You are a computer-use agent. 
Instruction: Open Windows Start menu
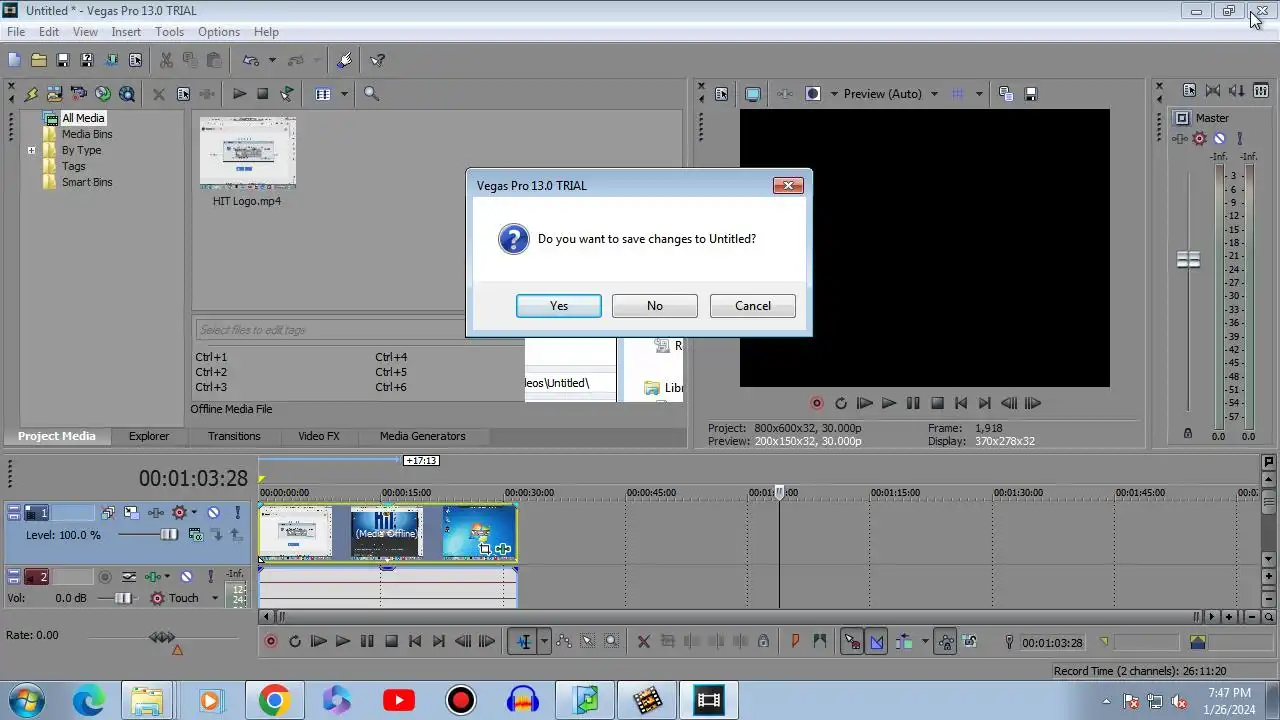coord(26,700)
